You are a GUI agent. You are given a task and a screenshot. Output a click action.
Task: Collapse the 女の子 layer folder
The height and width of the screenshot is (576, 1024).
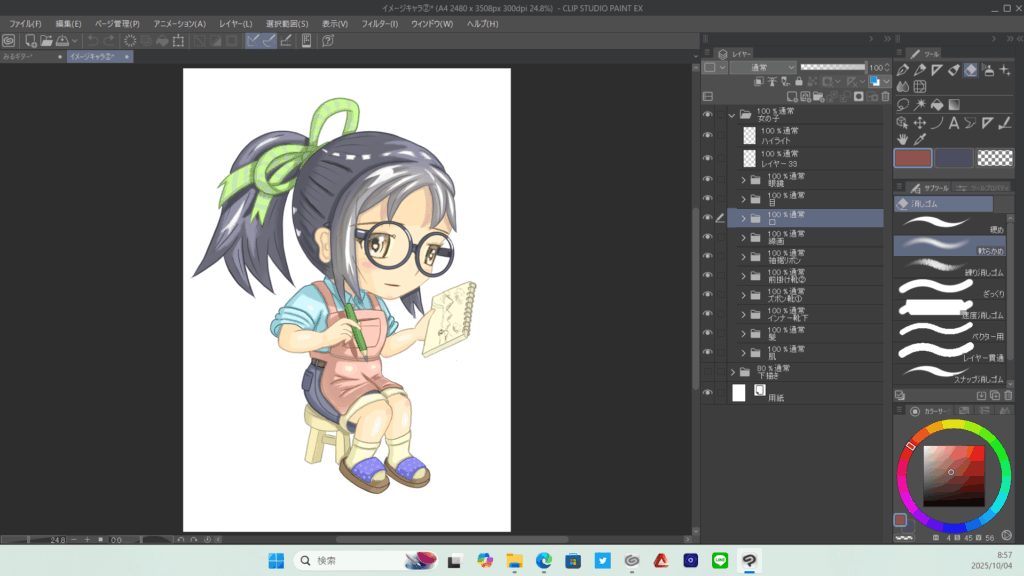732,115
